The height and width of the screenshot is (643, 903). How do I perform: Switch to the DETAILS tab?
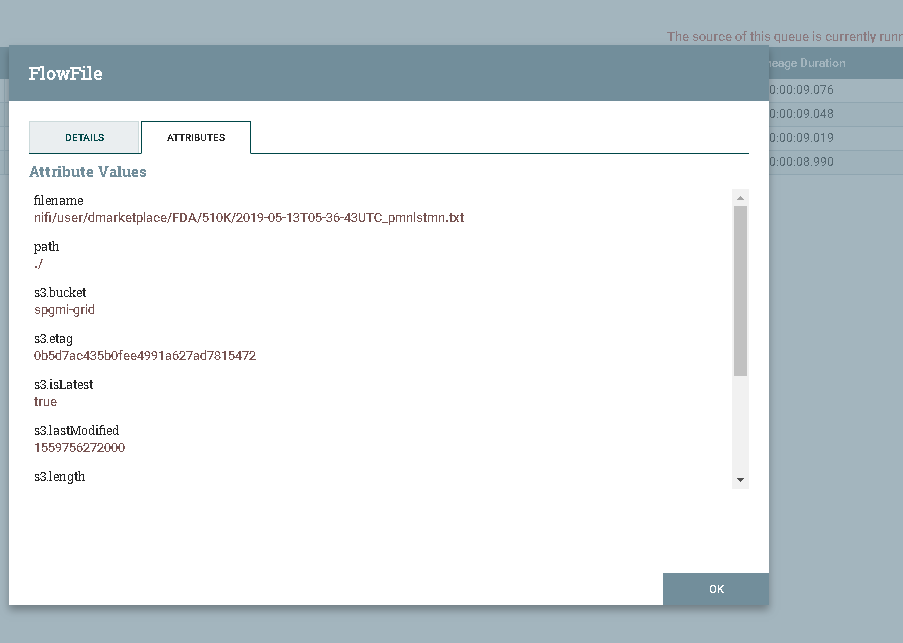pos(84,137)
